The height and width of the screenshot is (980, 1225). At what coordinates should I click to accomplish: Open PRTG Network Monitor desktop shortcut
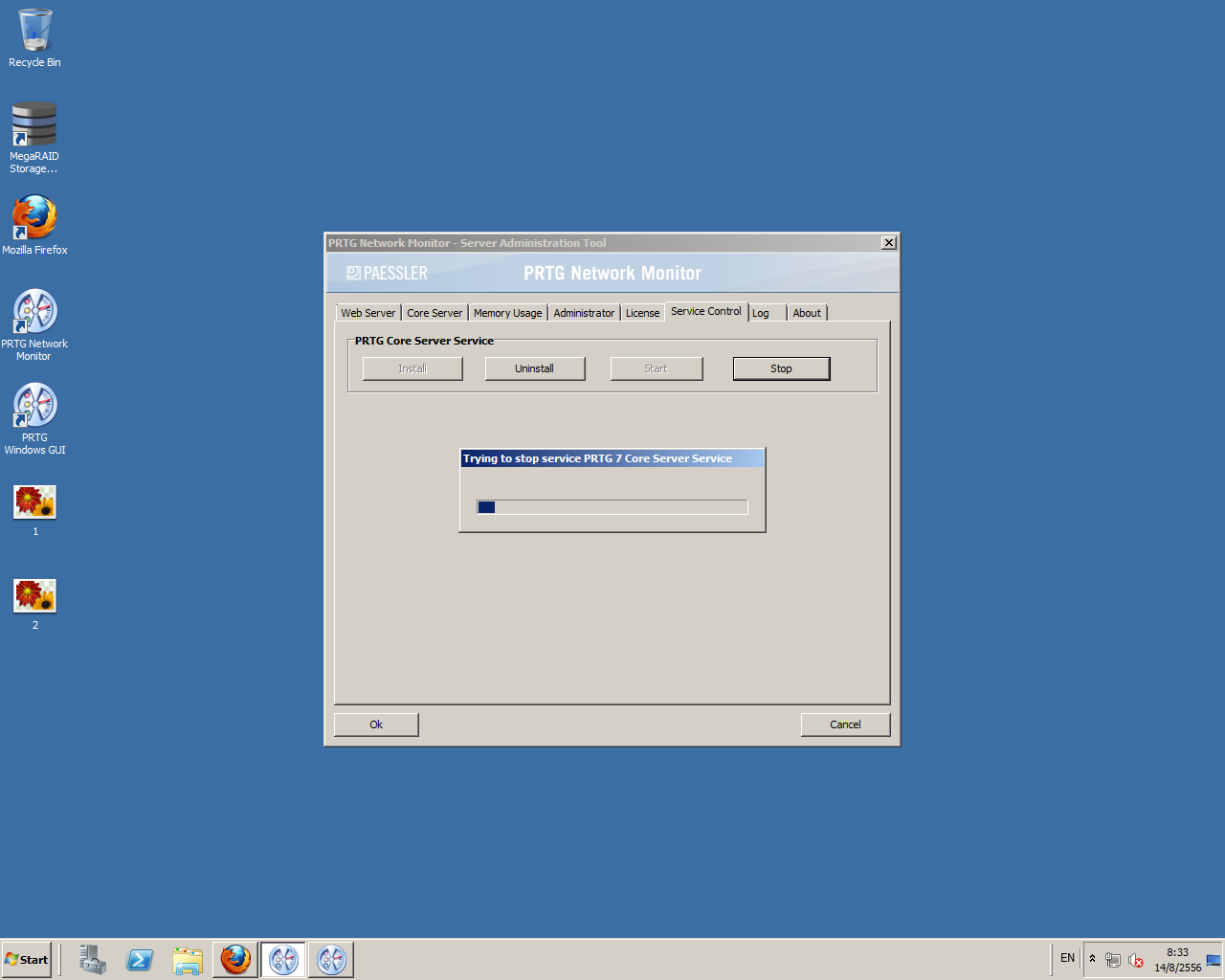coord(34,325)
